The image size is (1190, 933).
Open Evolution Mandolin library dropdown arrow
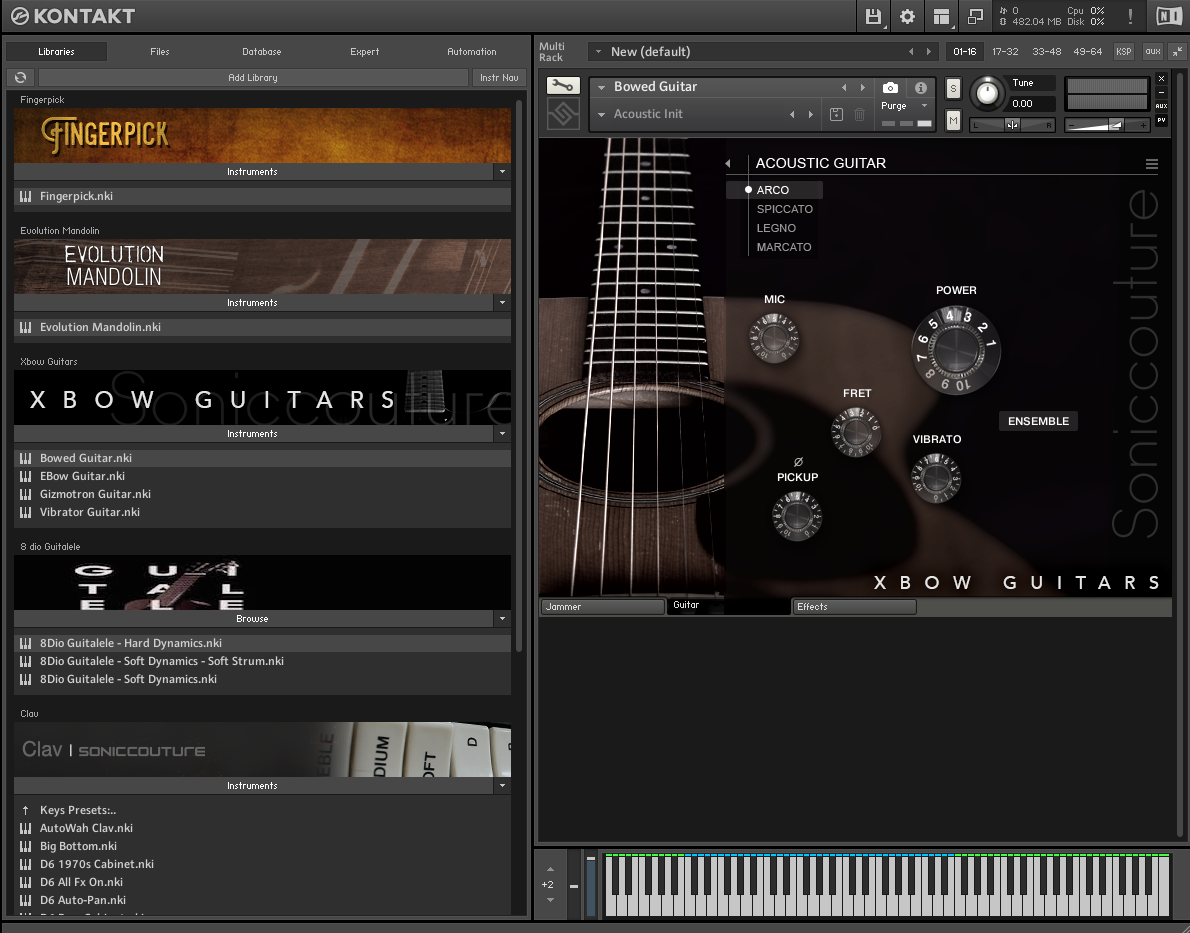point(502,303)
